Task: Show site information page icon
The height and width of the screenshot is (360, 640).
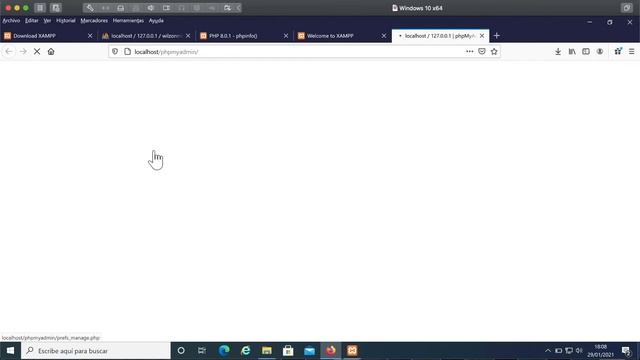Action: [127, 51]
